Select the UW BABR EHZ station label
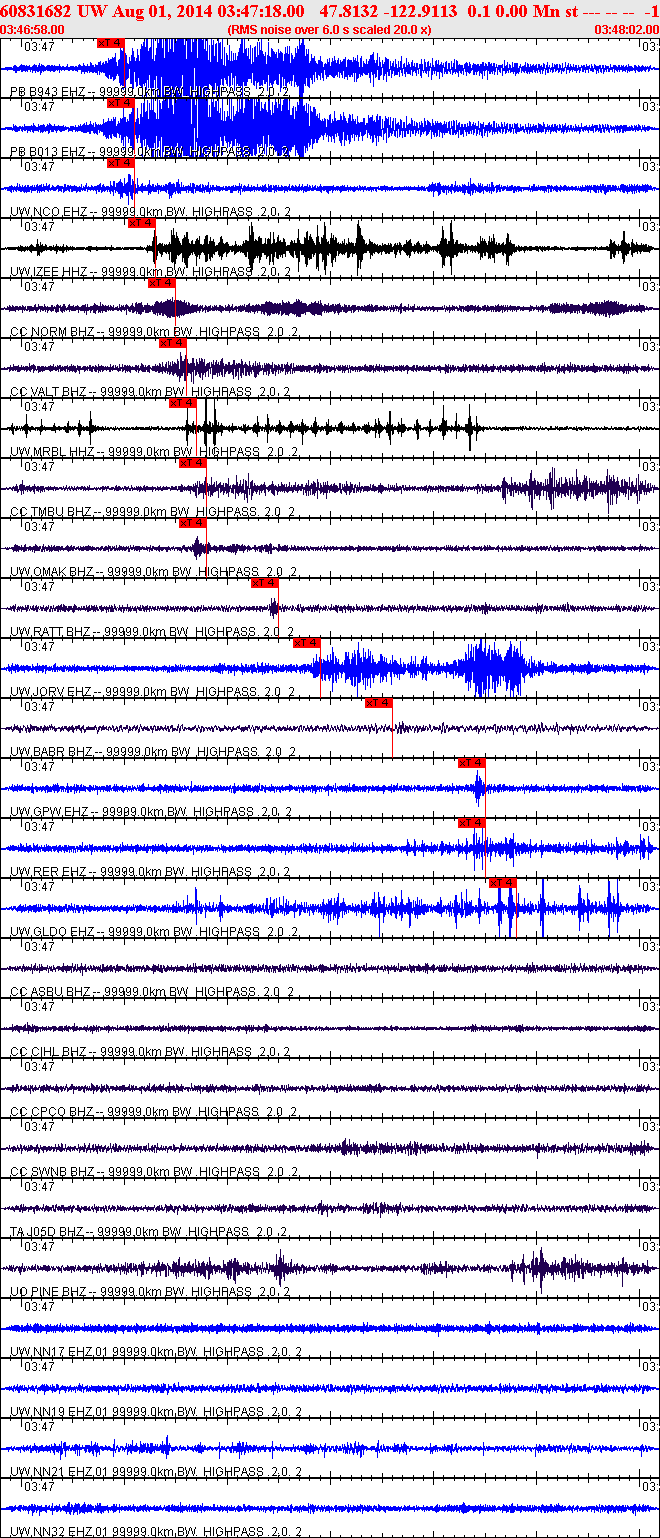Image resolution: width=660 pixels, height=1538 pixels. tap(153, 752)
